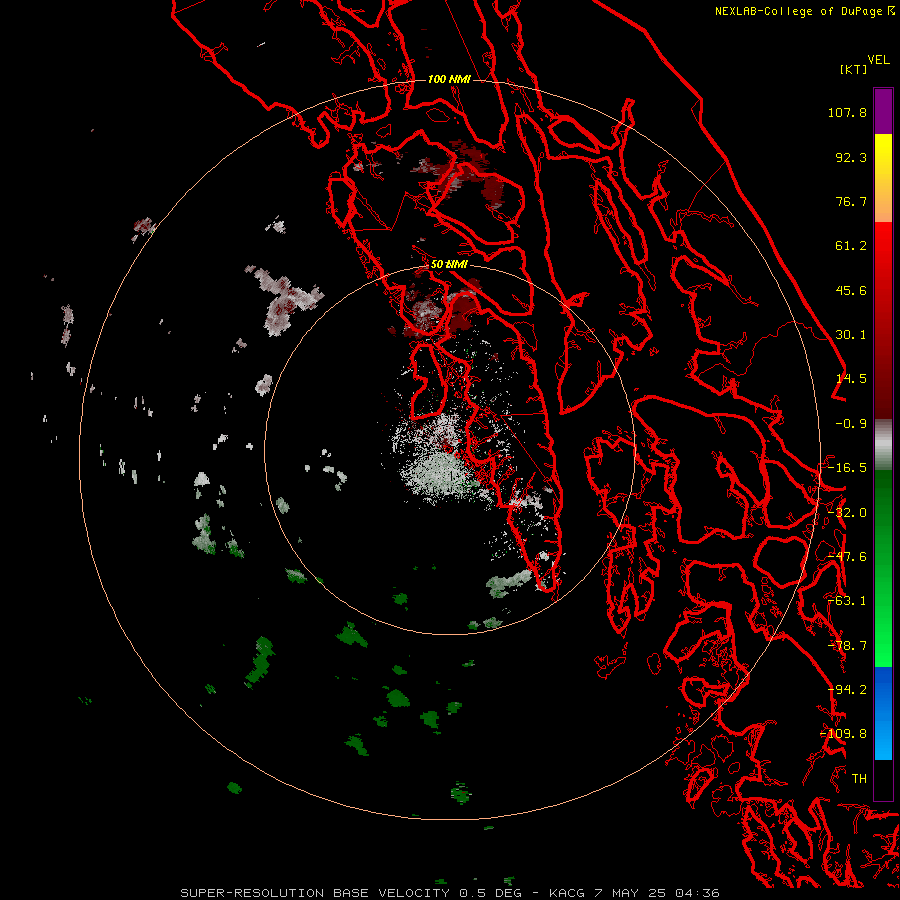This screenshot has width=900, height=900.
Task: Select the -63.1 legend value
Action: (847, 601)
